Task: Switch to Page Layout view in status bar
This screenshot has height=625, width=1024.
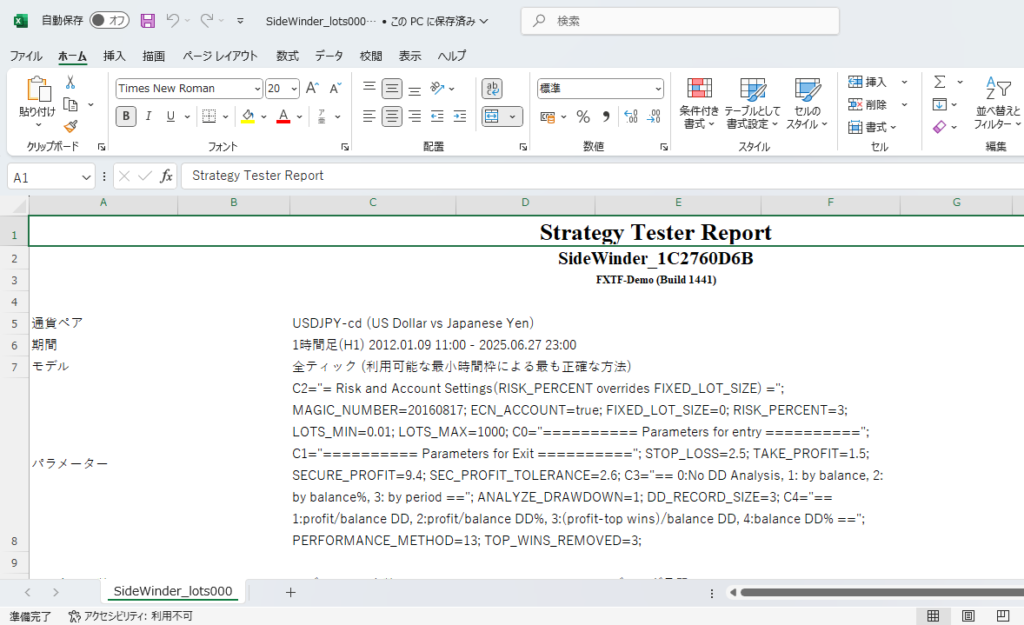Action: (x=968, y=616)
